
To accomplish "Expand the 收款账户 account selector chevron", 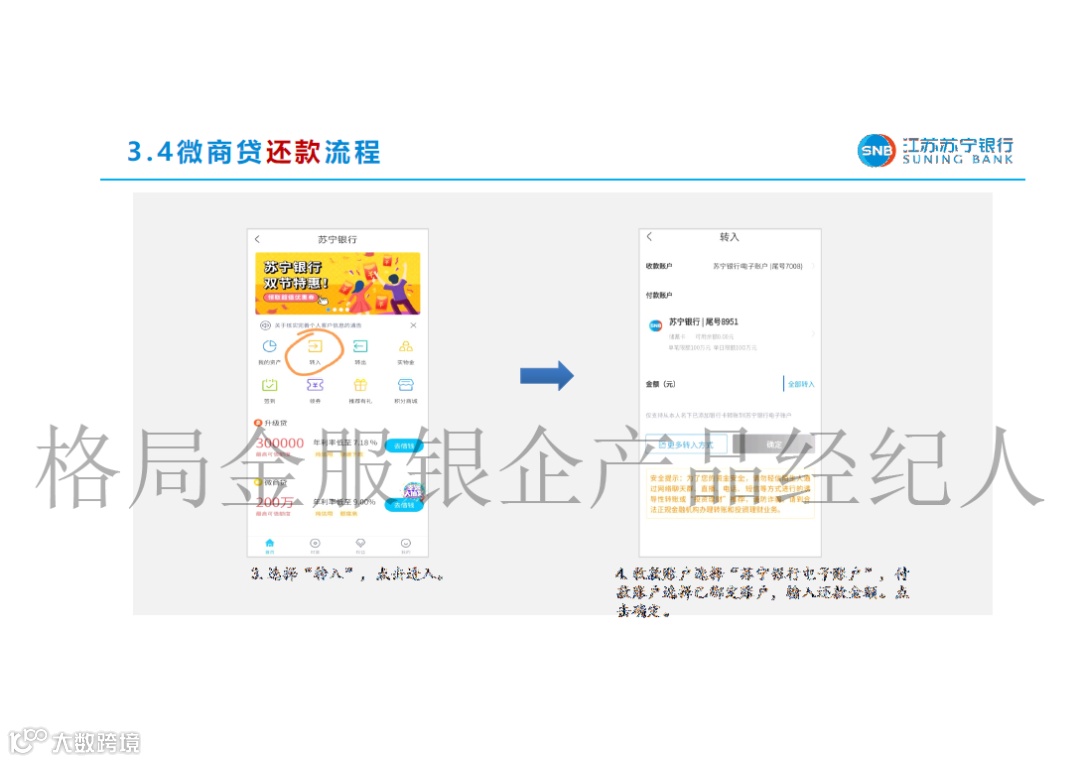I will (813, 266).
